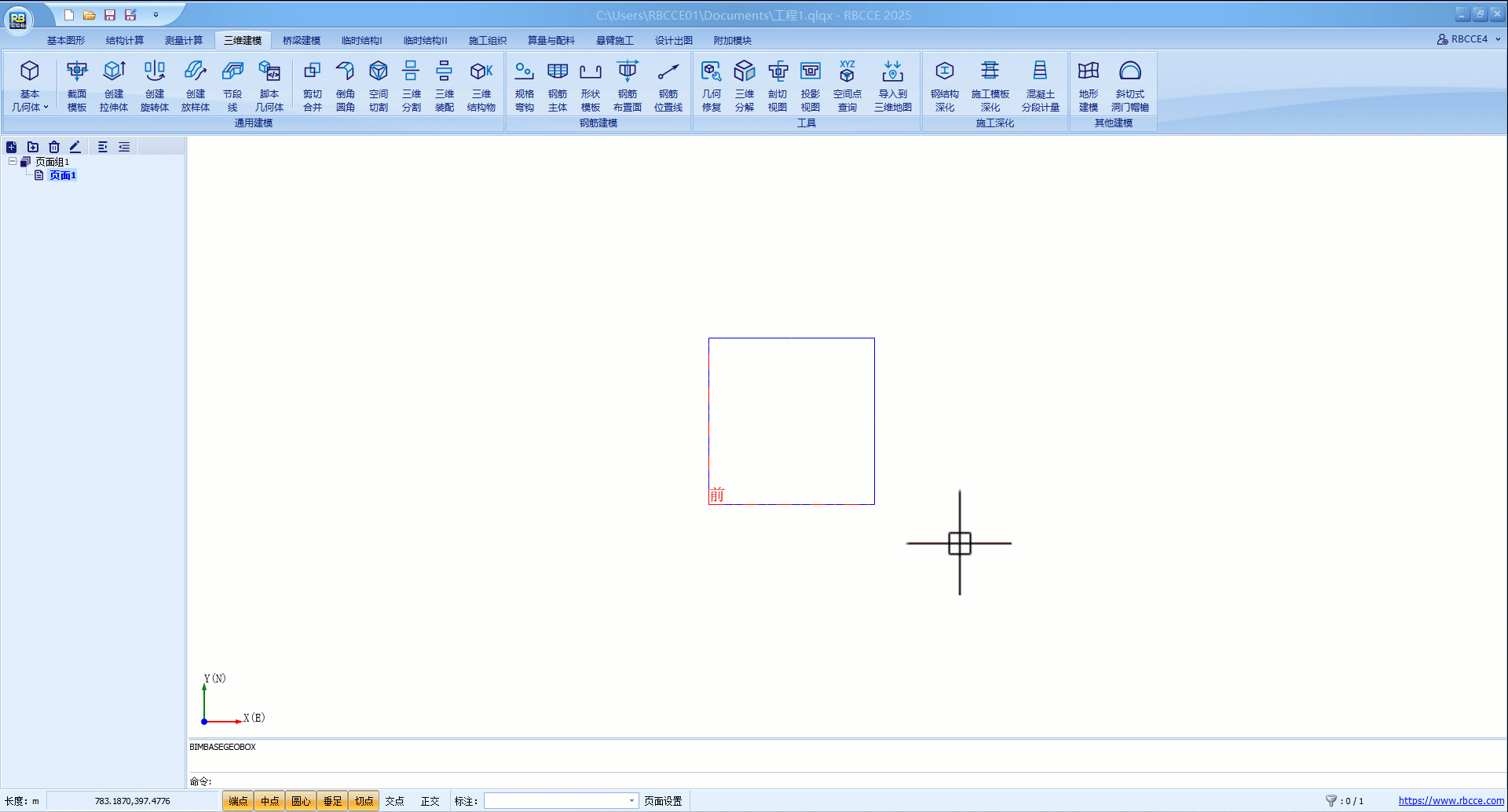This screenshot has width=1508, height=812.
Task: Open the 结构计算 ribbon tab
Action: 125,41
